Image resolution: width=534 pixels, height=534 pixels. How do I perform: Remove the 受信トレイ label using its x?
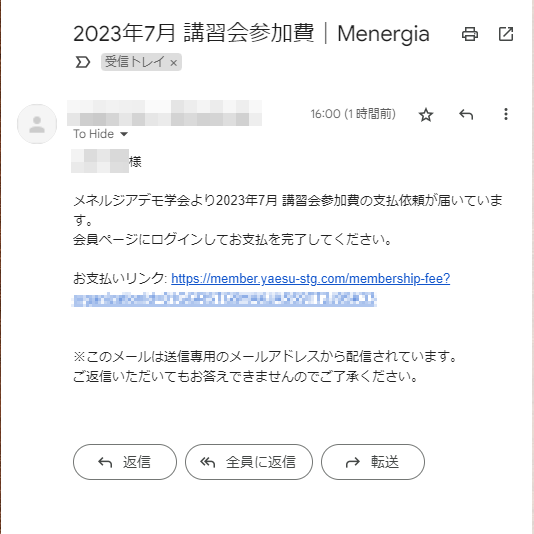[x=173, y=63]
